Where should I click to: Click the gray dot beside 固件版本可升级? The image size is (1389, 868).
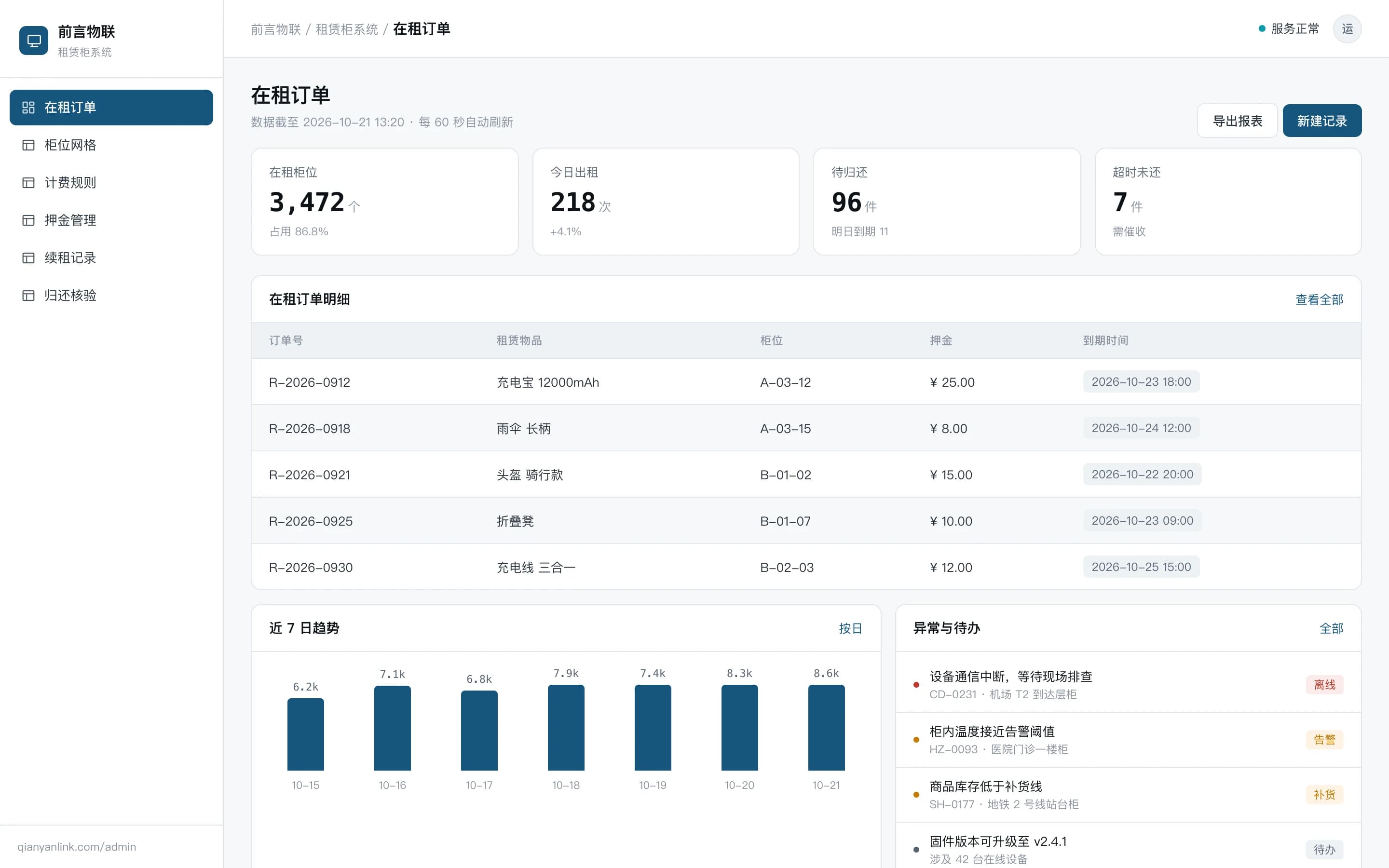pyautogui.click(x=916, y=850)
